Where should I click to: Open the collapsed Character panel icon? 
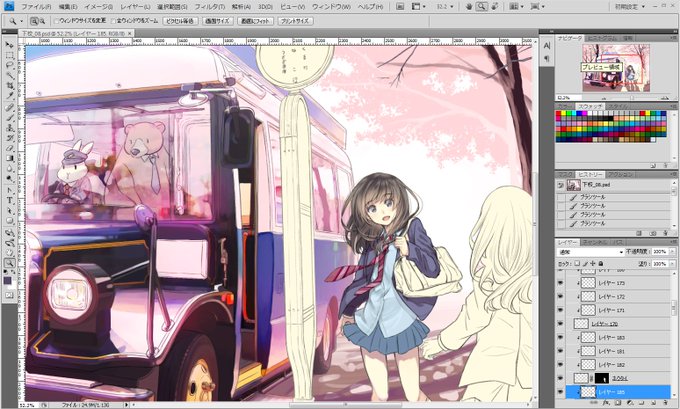tap(547, 46)
